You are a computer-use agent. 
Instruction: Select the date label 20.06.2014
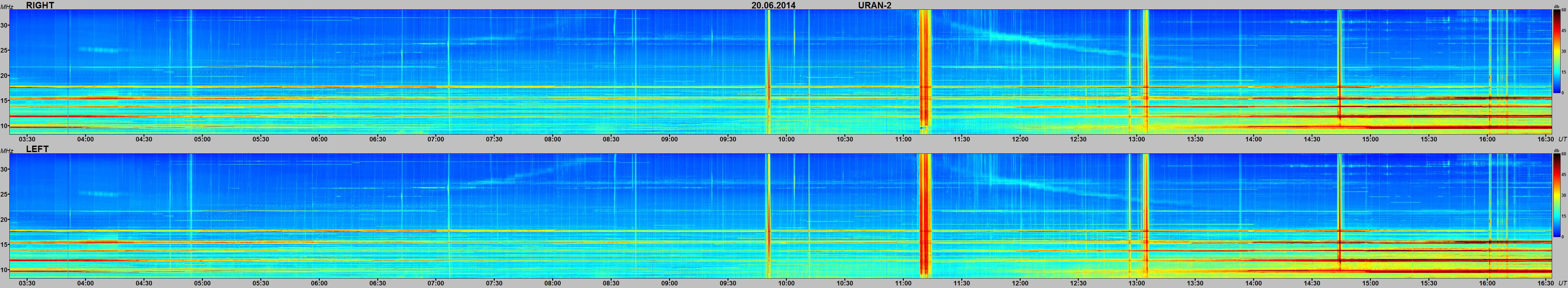tap(773, 5)
